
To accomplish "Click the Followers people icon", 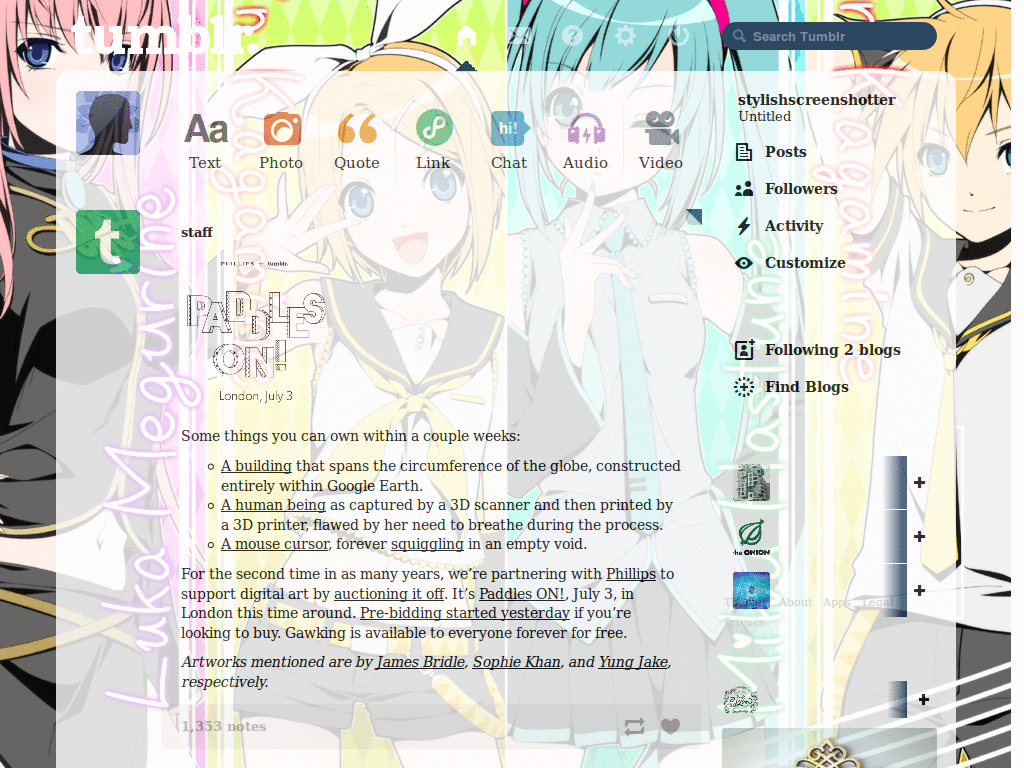I will pyautogui.click(x=744, y=189).
